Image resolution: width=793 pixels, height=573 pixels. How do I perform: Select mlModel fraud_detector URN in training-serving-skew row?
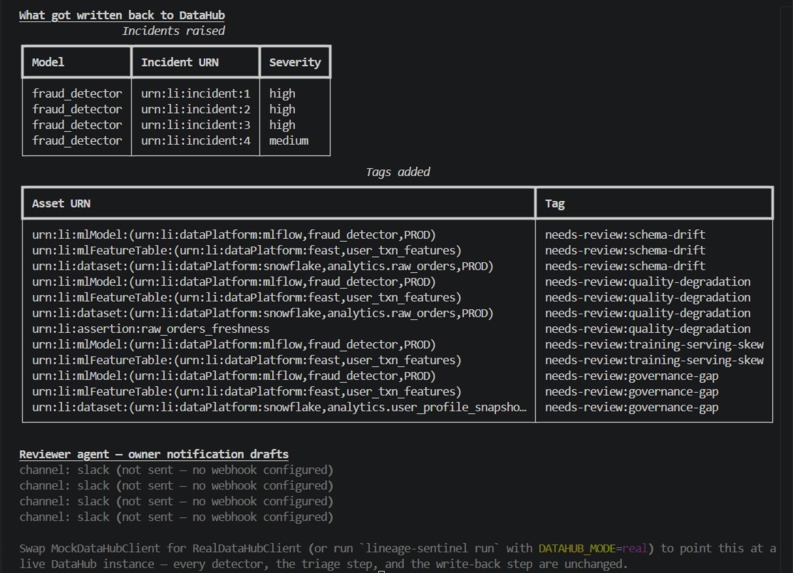pos(234,344)
